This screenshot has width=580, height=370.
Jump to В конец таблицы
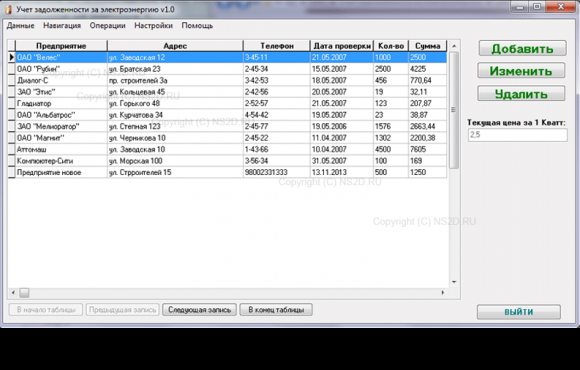point(276,310)
